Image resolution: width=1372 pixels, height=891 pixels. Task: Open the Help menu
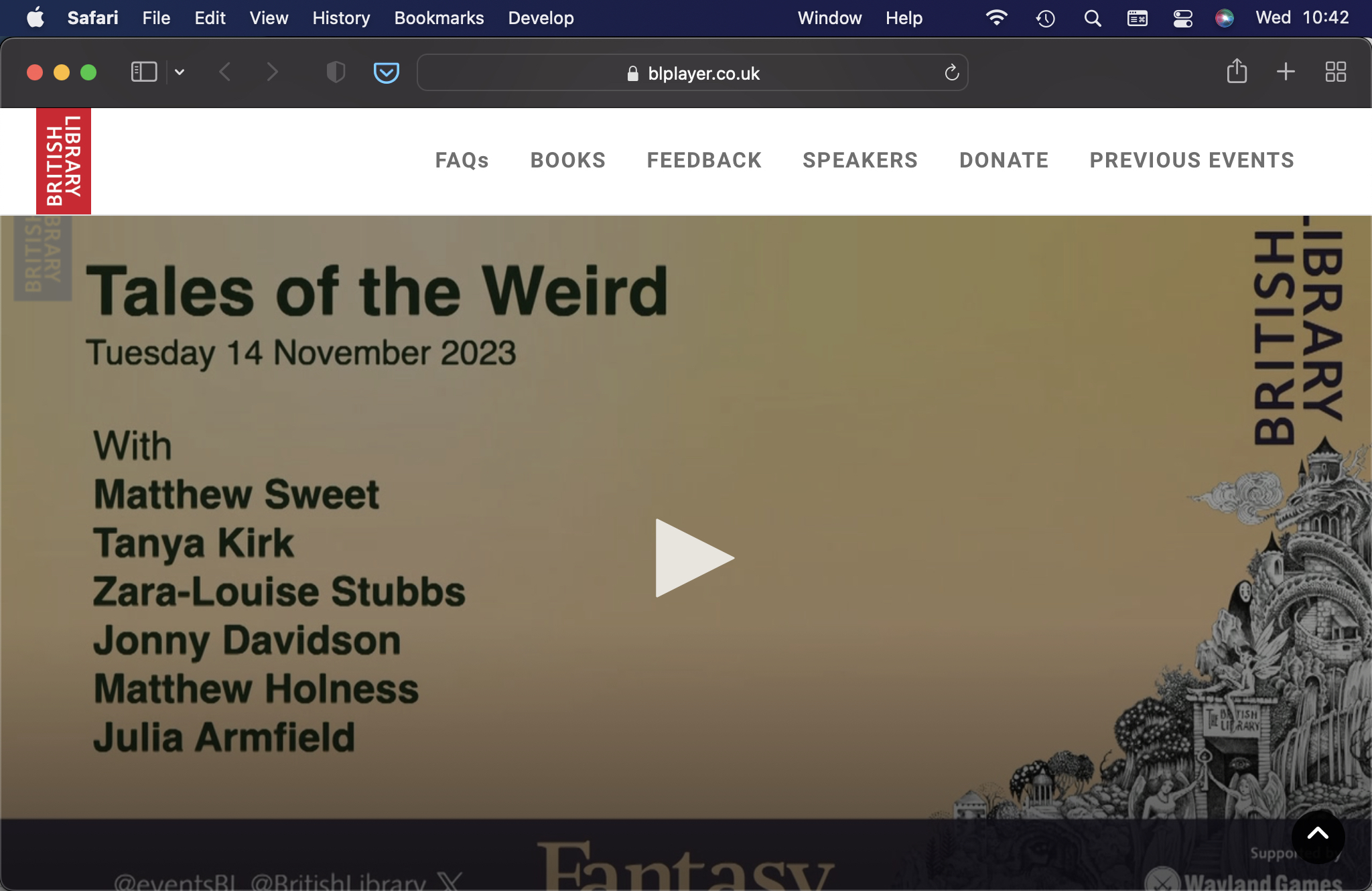pyautogui.click(x=904, y=17)
